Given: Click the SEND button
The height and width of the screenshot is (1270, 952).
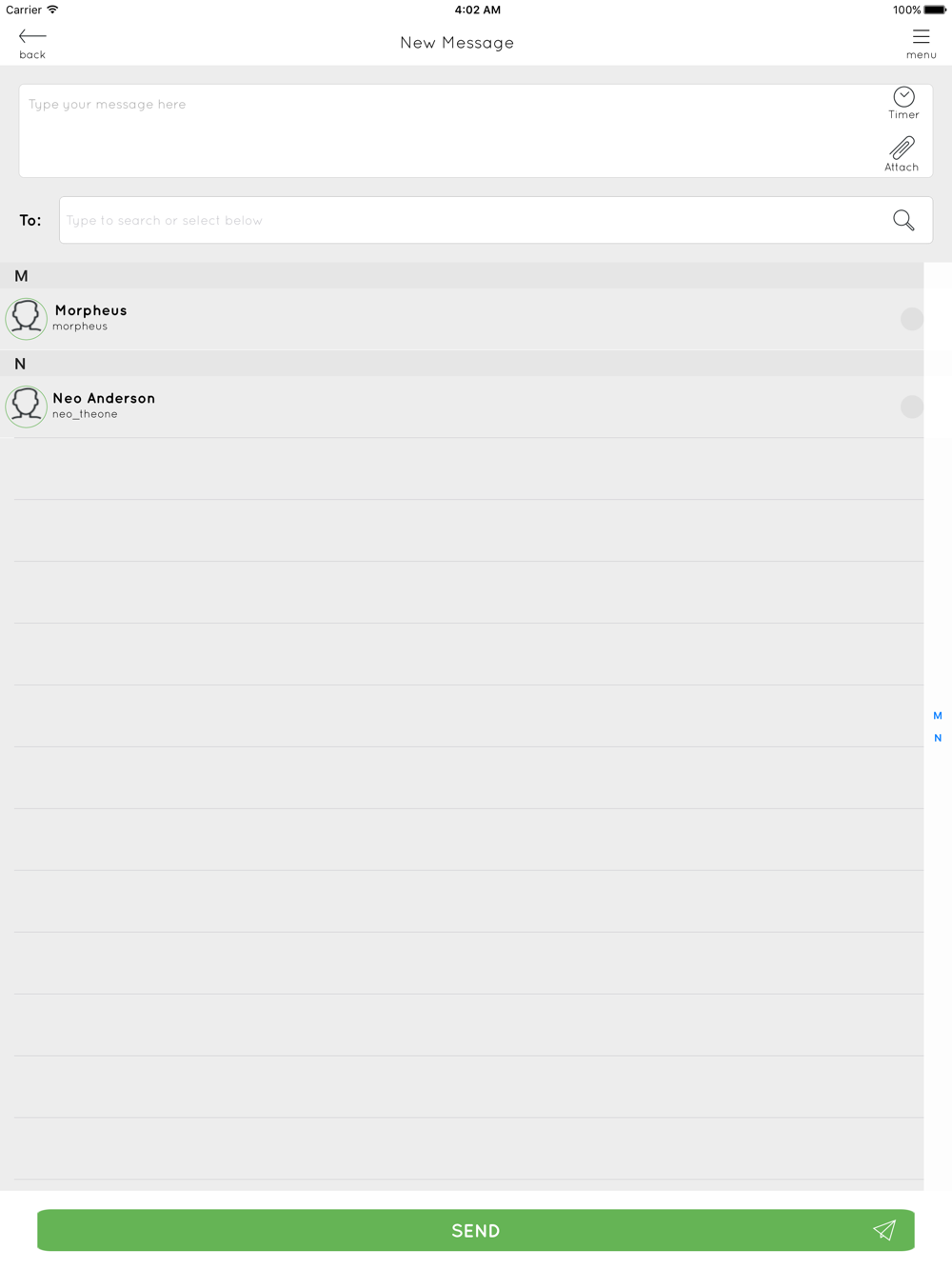Looking at the screenshot, I should pyautogui.click(x=476, y=1230).
